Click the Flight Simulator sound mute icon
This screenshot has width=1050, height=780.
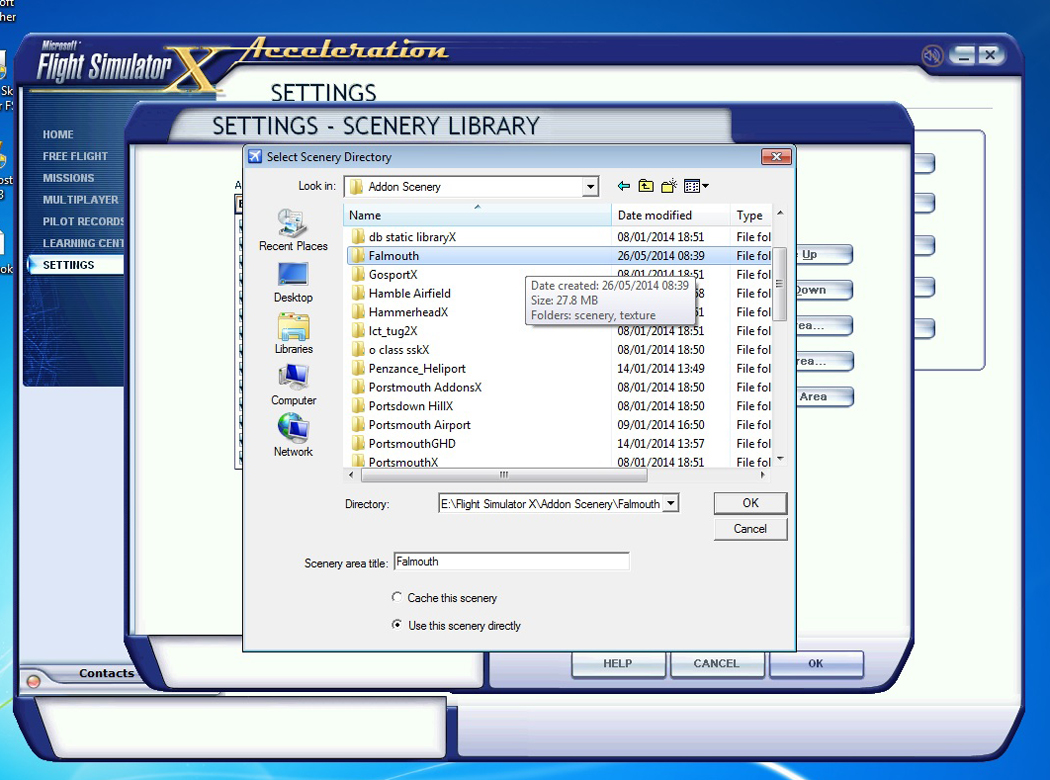pyautogui.click(x=931, y=56)
